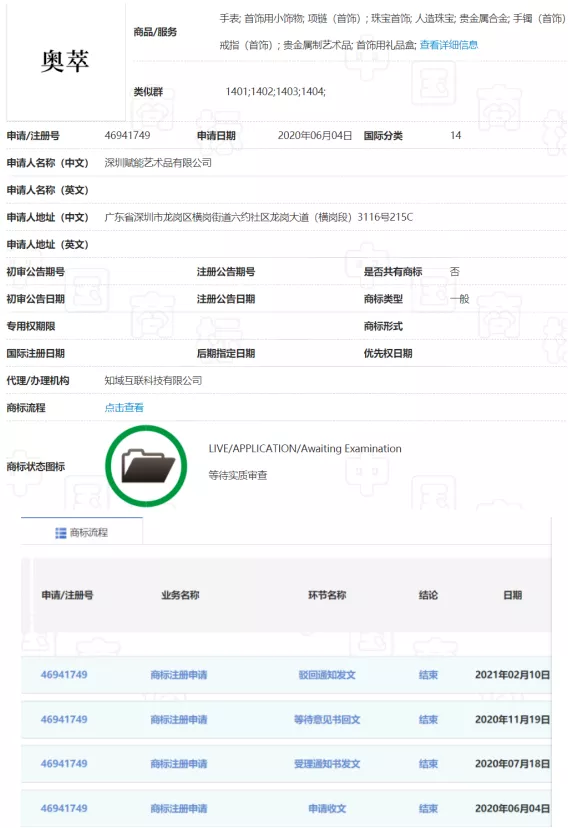Select the 商标类型 value 一般
The width and height of the screenshot is (568, 828).
(459, 299)
